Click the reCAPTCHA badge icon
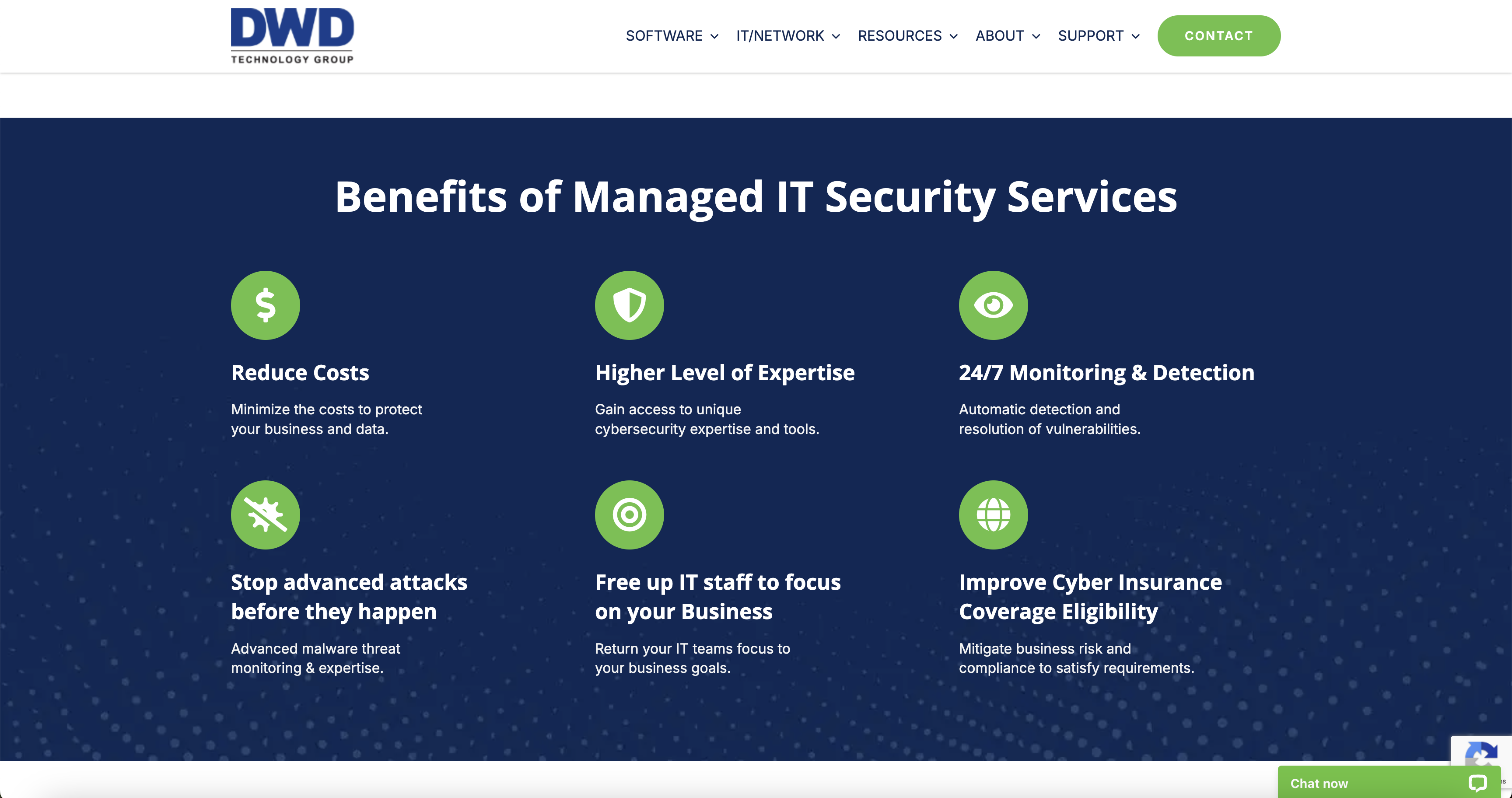This screenshot has width=1512, height=798. tap(1481, 752)
